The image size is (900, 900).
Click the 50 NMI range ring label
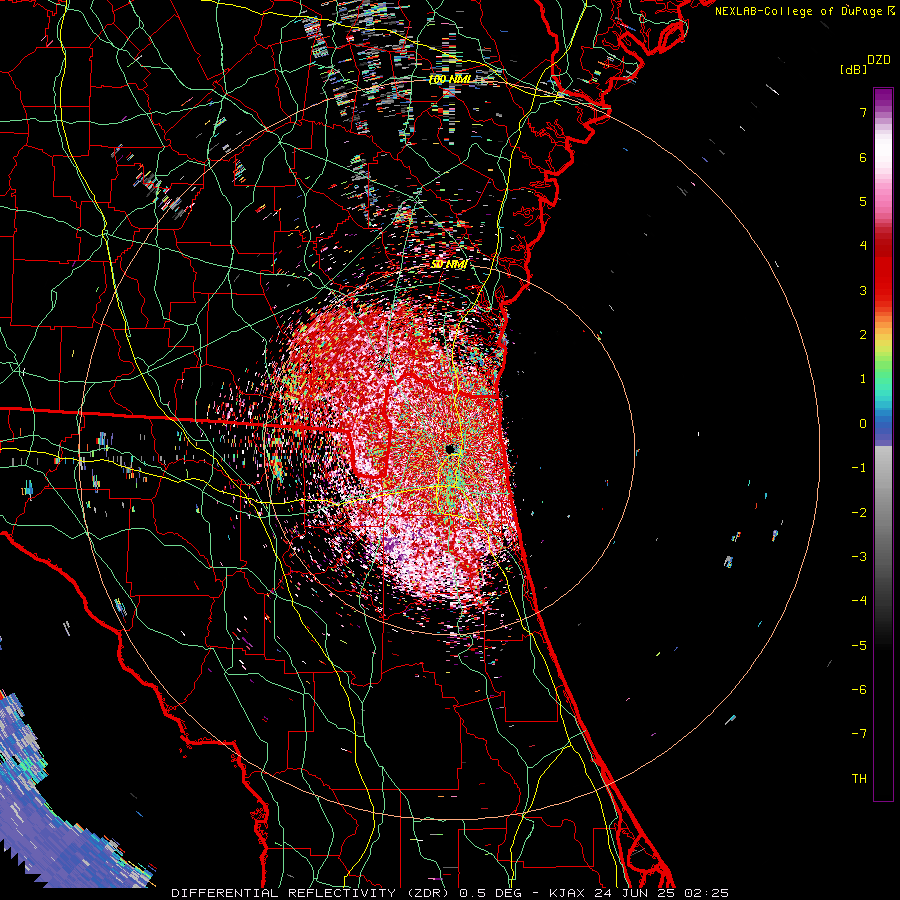pyautogui.click(x=449, y=264)
